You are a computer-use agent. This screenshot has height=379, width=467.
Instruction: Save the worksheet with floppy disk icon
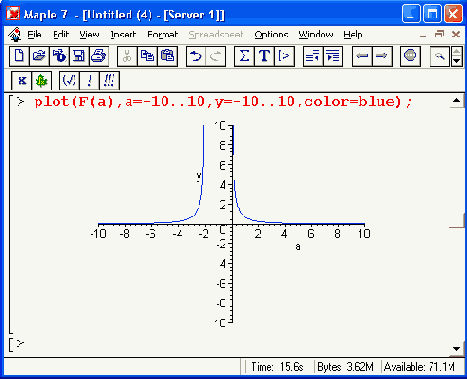point(79,56)
